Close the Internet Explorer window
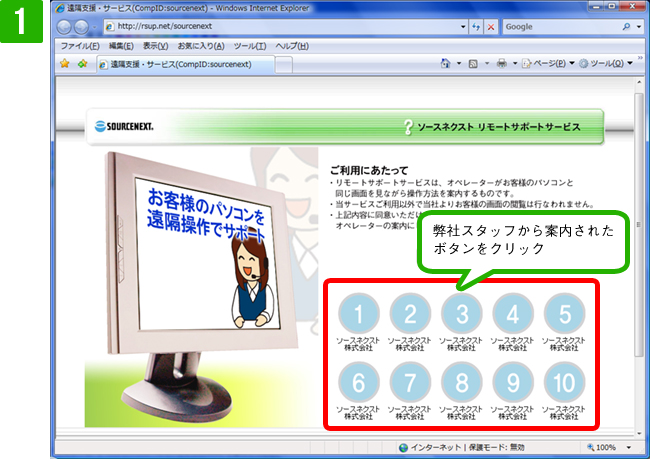650x459 pixels. click(632, 6)
